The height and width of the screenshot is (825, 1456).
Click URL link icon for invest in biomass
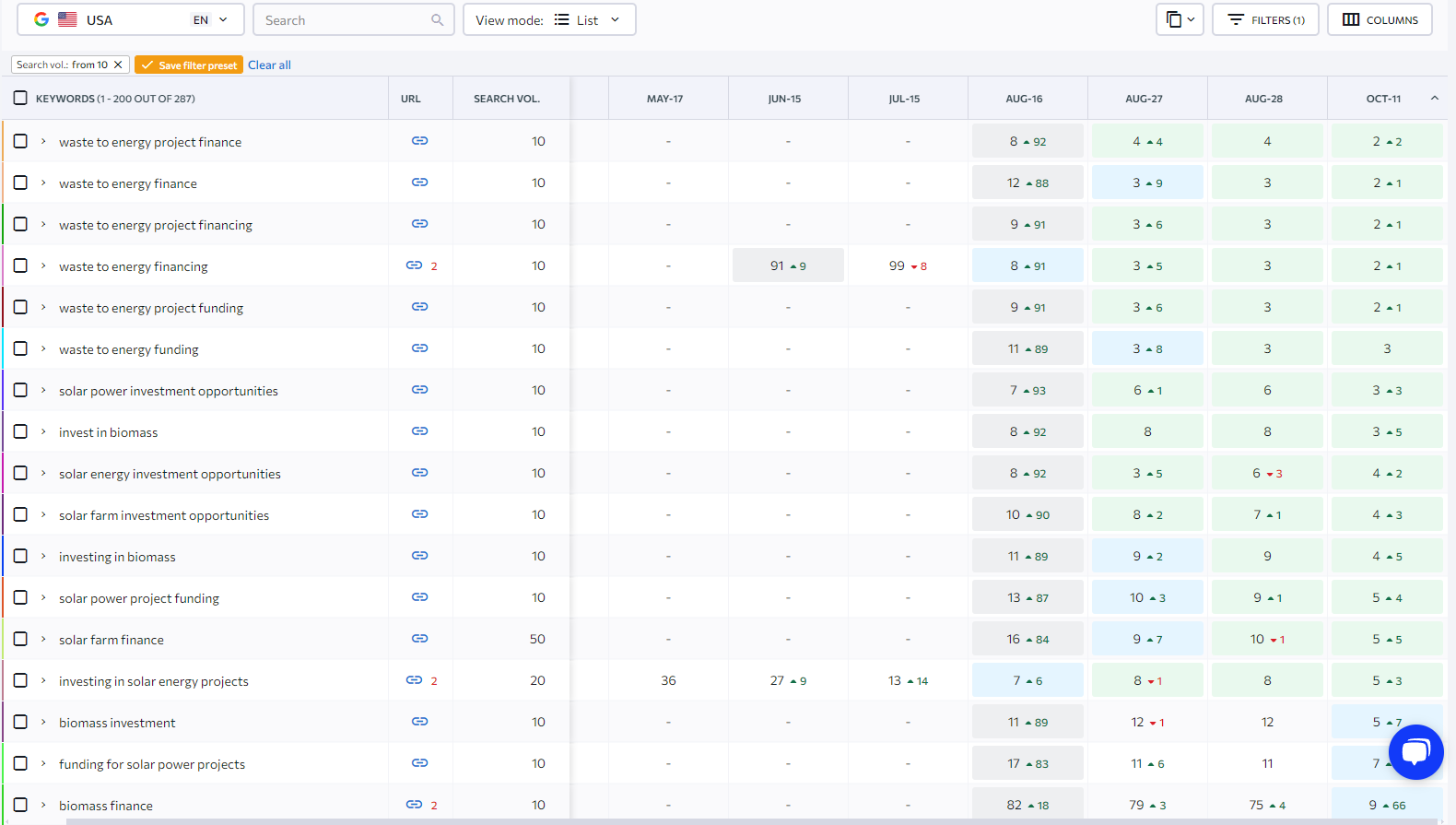click(x=419, y=431)
